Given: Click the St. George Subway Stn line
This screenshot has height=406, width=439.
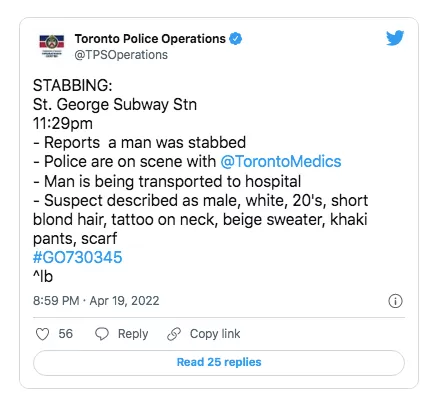Looking at the screenshot, I should coord(115,105).
